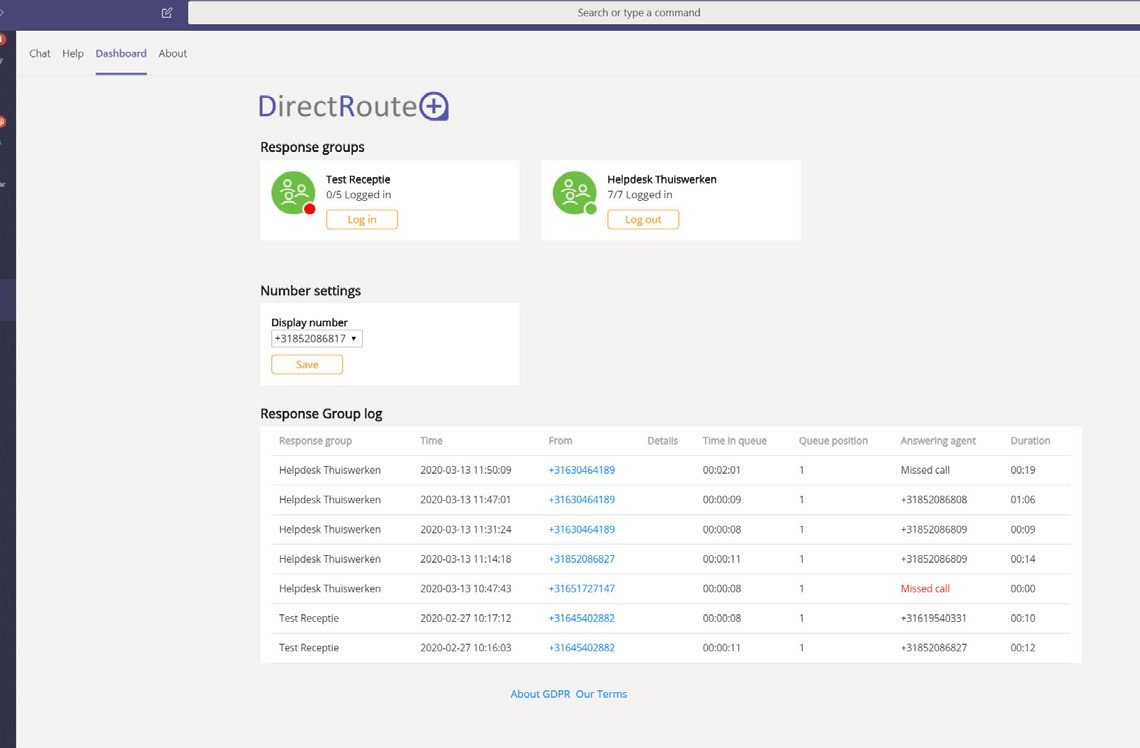Click the From column header
The image size is (1140, 748).
click(560, 441)
